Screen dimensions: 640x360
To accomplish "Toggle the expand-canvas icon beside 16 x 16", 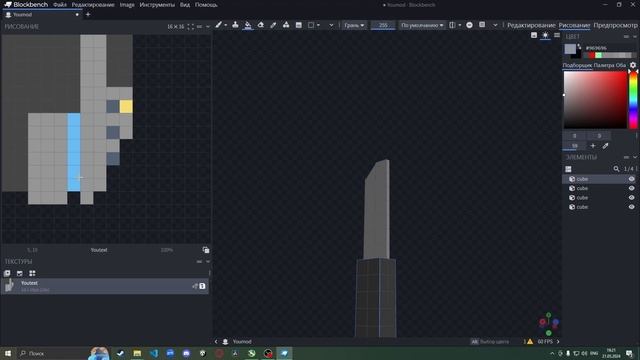I will click(191, 27).
